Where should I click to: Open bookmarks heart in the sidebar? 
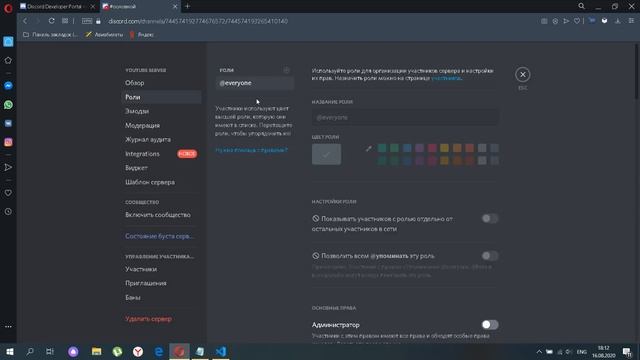[8, 193]
